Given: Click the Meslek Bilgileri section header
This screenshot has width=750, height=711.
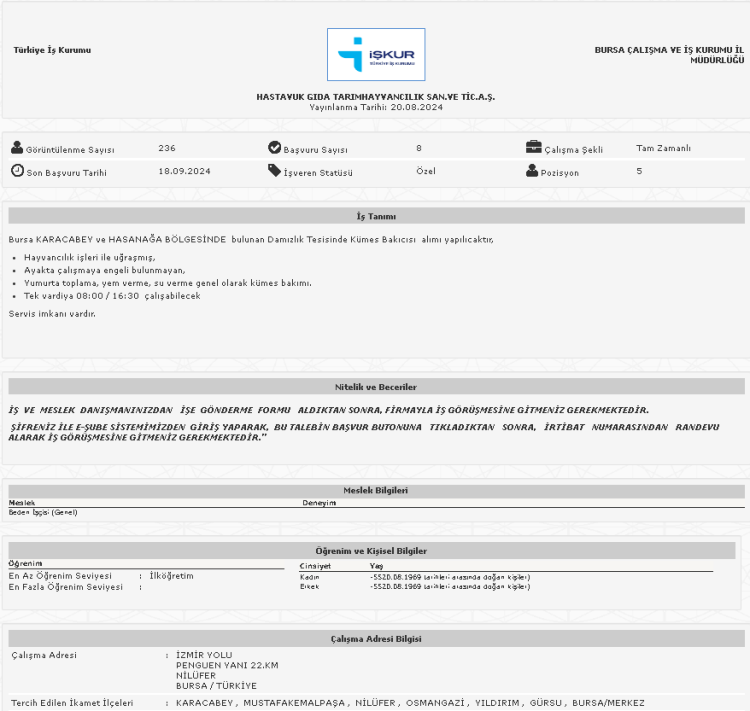Looking at the screenshot, I should (x=376, y=490).
